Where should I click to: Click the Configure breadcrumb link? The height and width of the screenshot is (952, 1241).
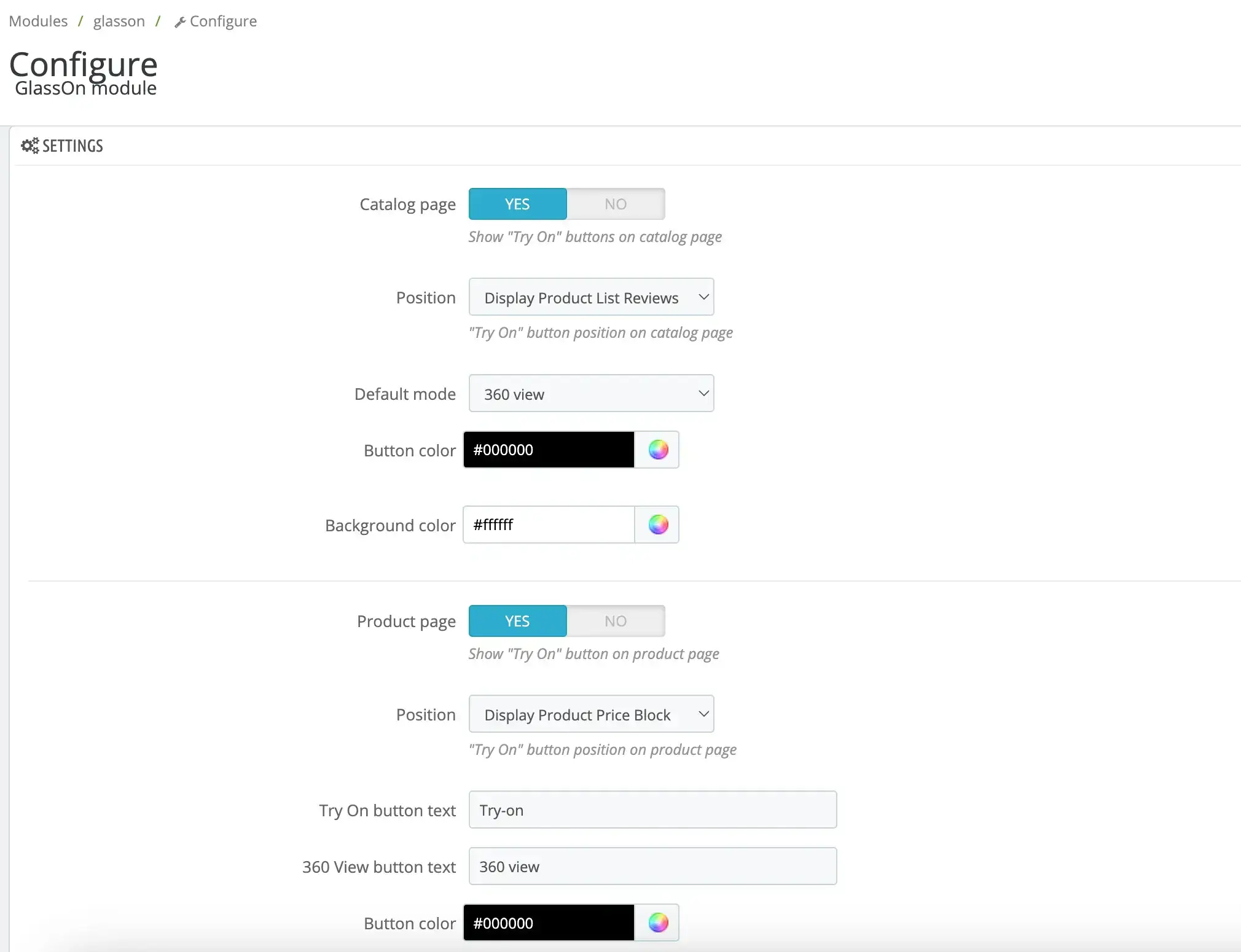223,21
